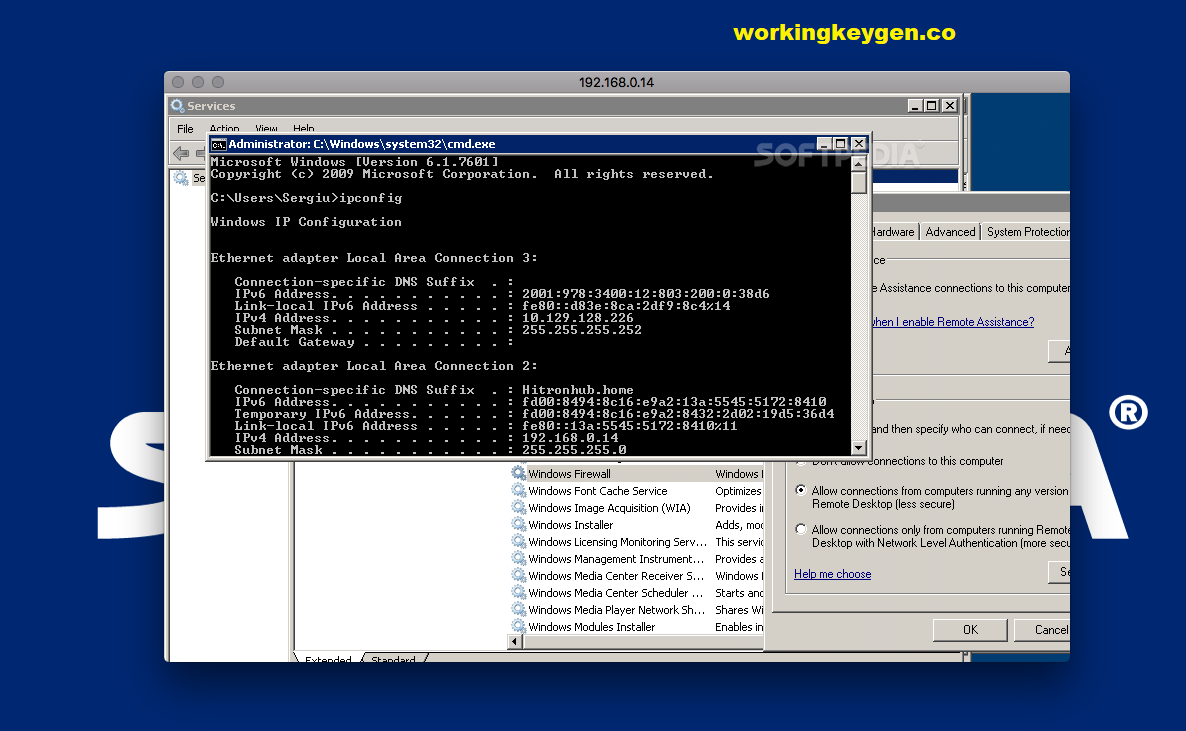Click the Windows Installer service icon
The image size is (1186, 731).
[519, 524]
